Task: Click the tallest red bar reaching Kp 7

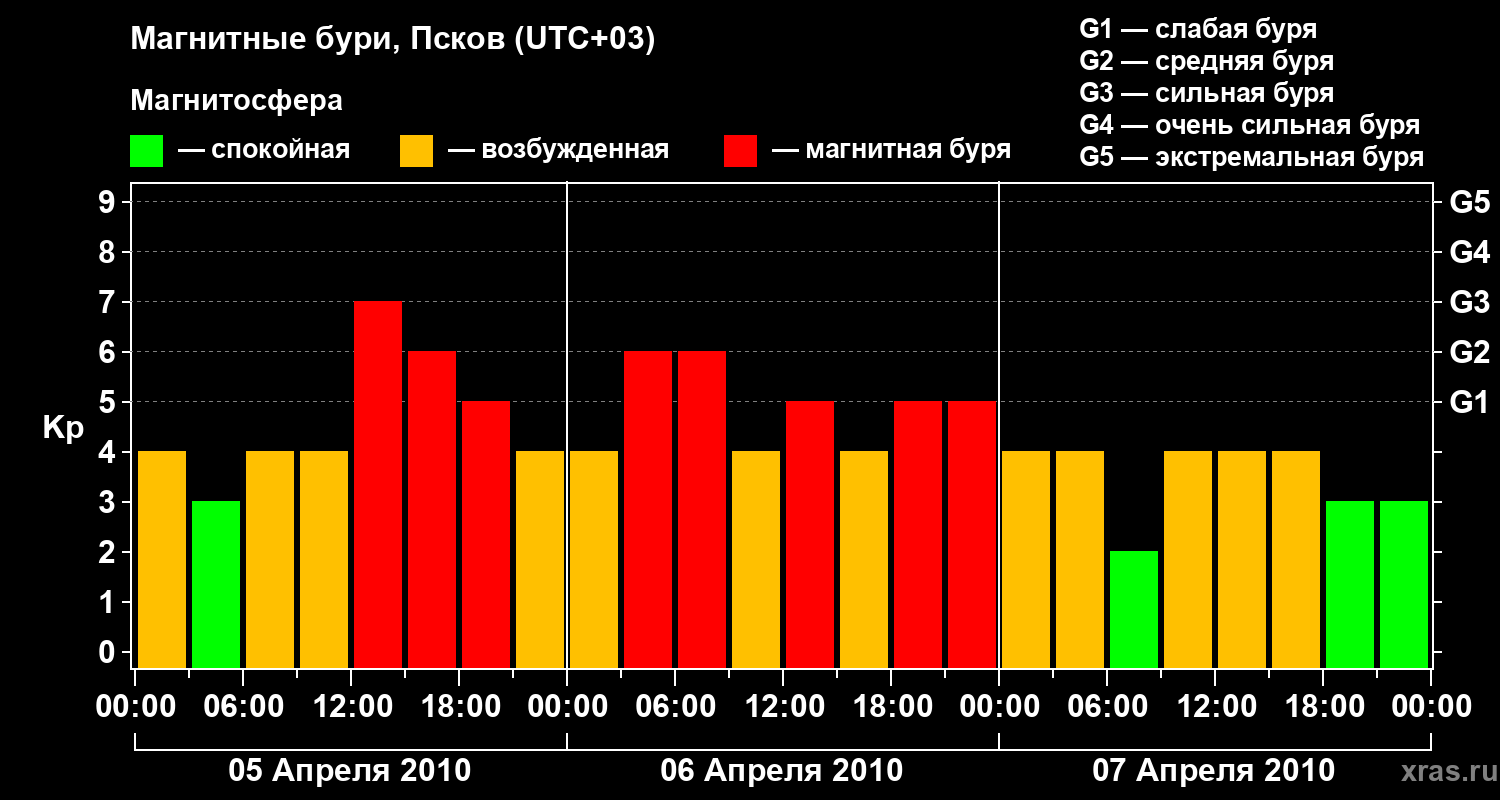Action: (378, 485)
